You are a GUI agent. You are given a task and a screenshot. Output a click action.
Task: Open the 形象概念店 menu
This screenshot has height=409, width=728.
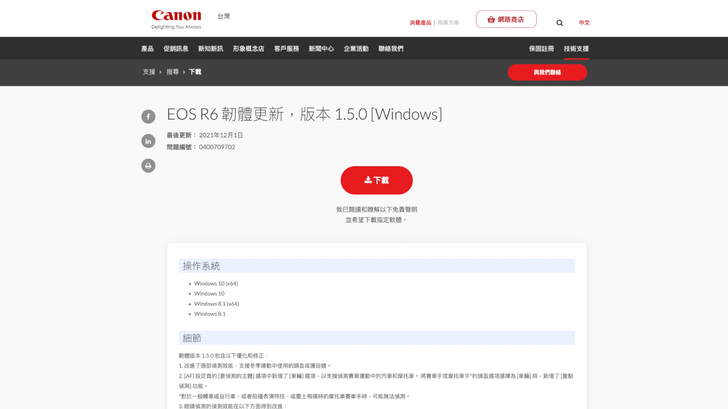[x=248, y=49]
